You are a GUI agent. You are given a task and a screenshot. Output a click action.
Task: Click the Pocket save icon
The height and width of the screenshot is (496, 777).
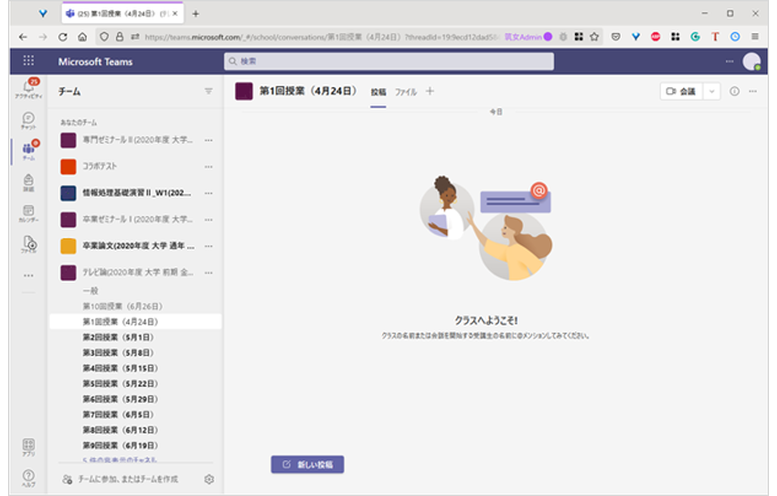[615, 37]
